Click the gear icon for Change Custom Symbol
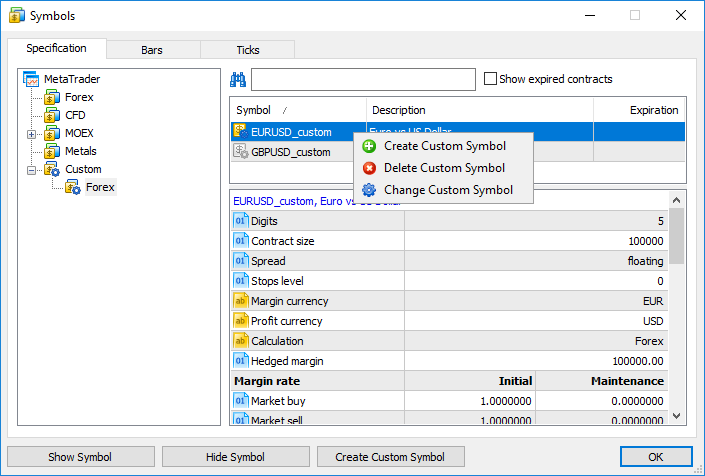 [x=369, y=190]
